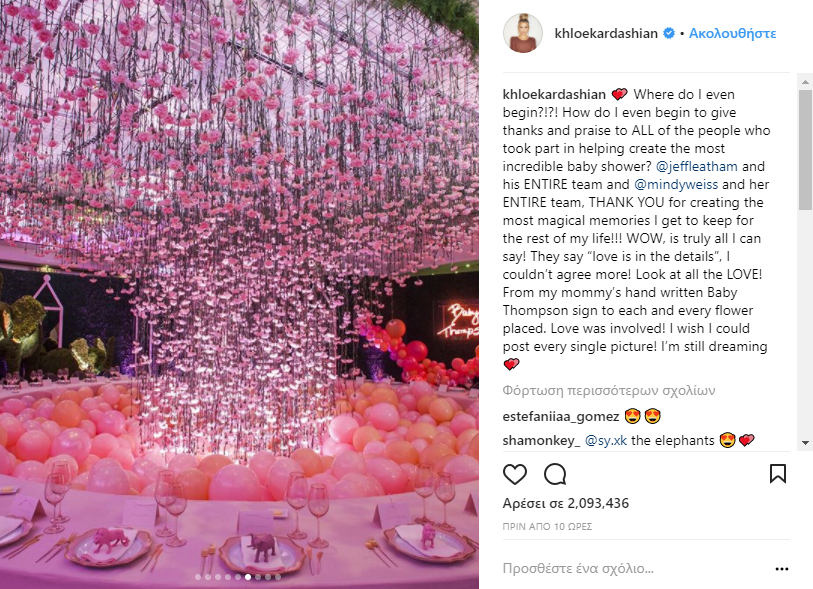Image resolution: width=813 pixels, height=589 pixels.
Task: Open comments with the speech bubble icon
Action: pos(555,474)
